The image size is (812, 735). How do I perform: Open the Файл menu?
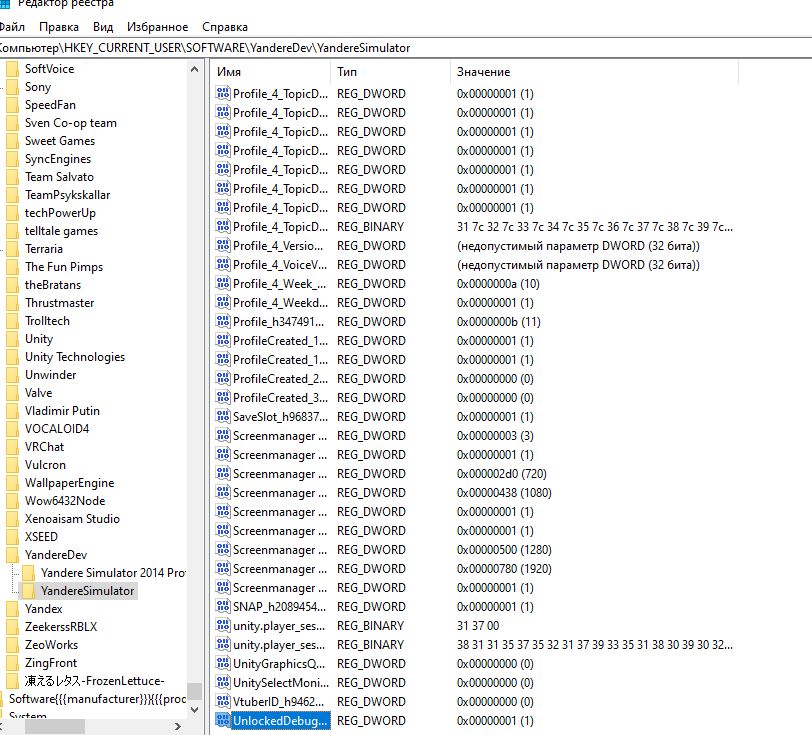12,27
